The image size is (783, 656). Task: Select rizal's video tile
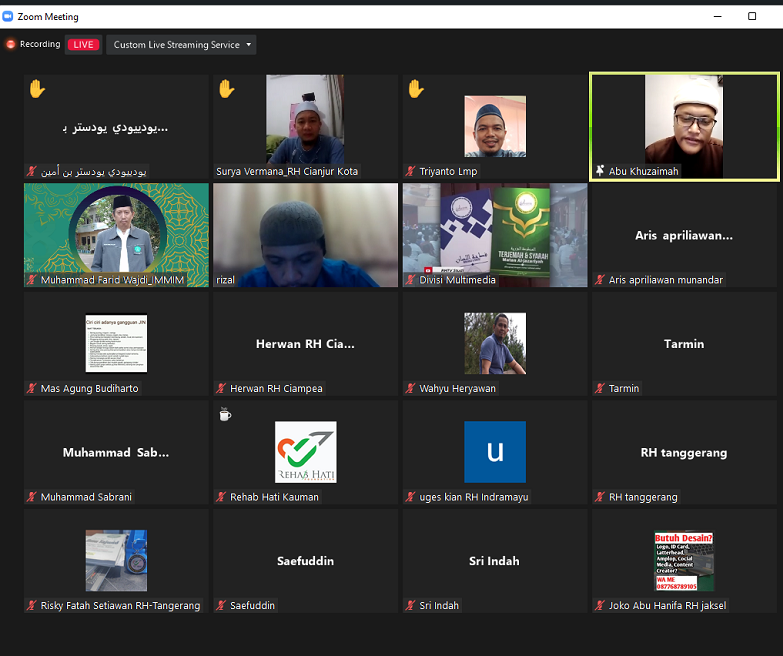[x=305, y=235]
